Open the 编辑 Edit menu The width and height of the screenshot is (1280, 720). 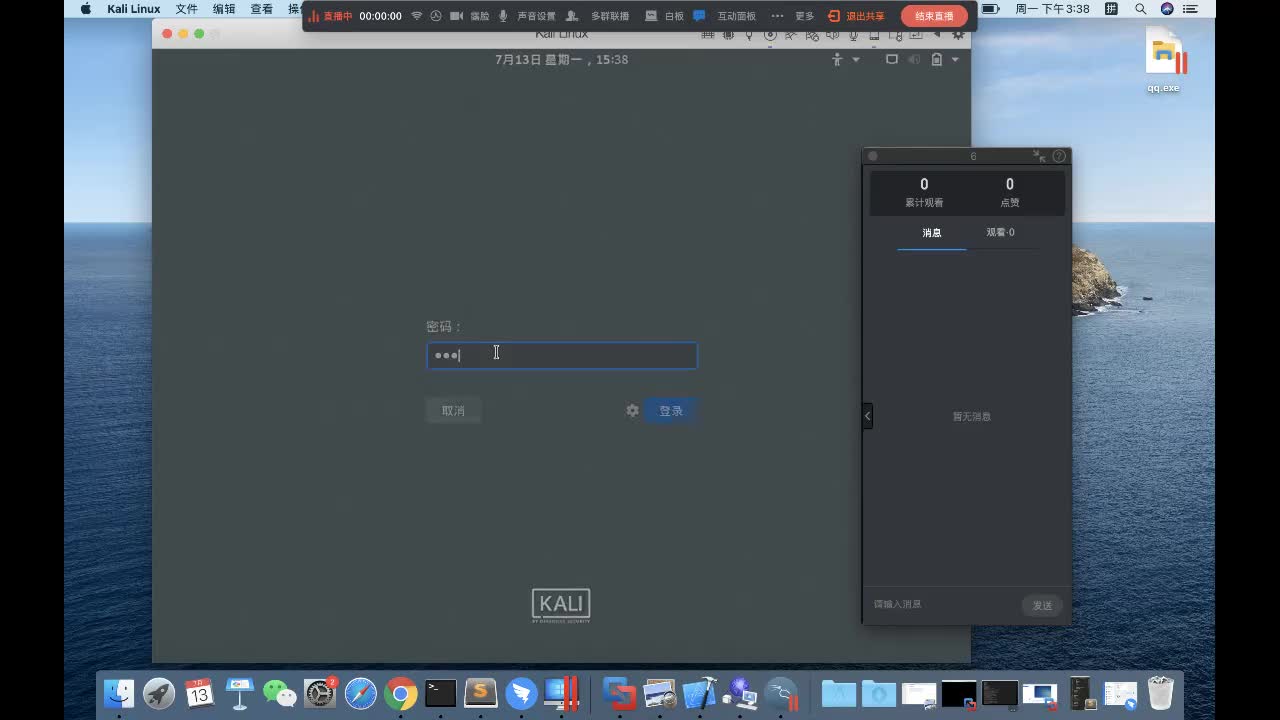[x=224, y=9]
